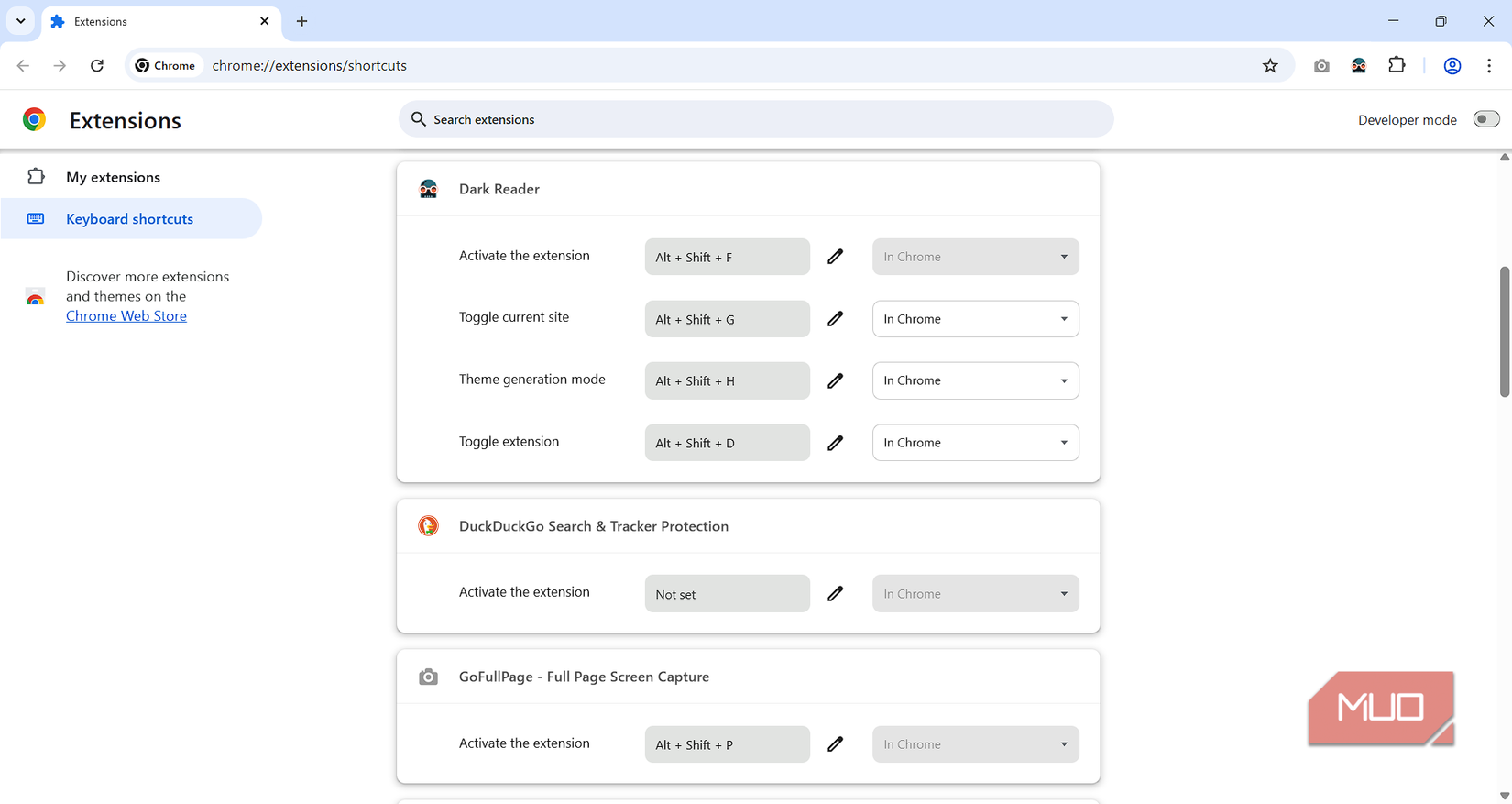Viewport: 1512px width, 804px height.
Task: Click into the Search extensions field
Action: 756,119
